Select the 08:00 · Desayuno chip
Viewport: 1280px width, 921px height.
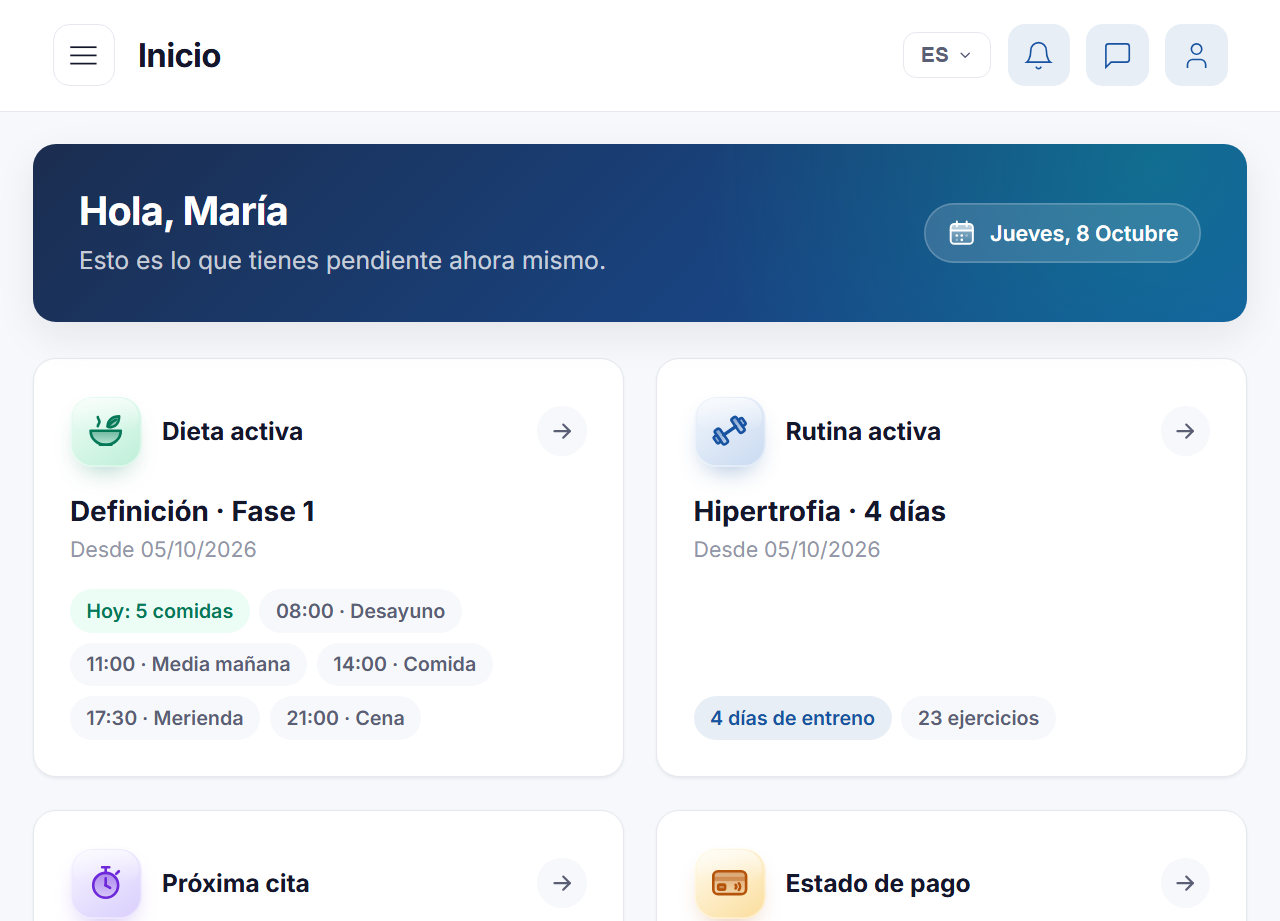360,611
